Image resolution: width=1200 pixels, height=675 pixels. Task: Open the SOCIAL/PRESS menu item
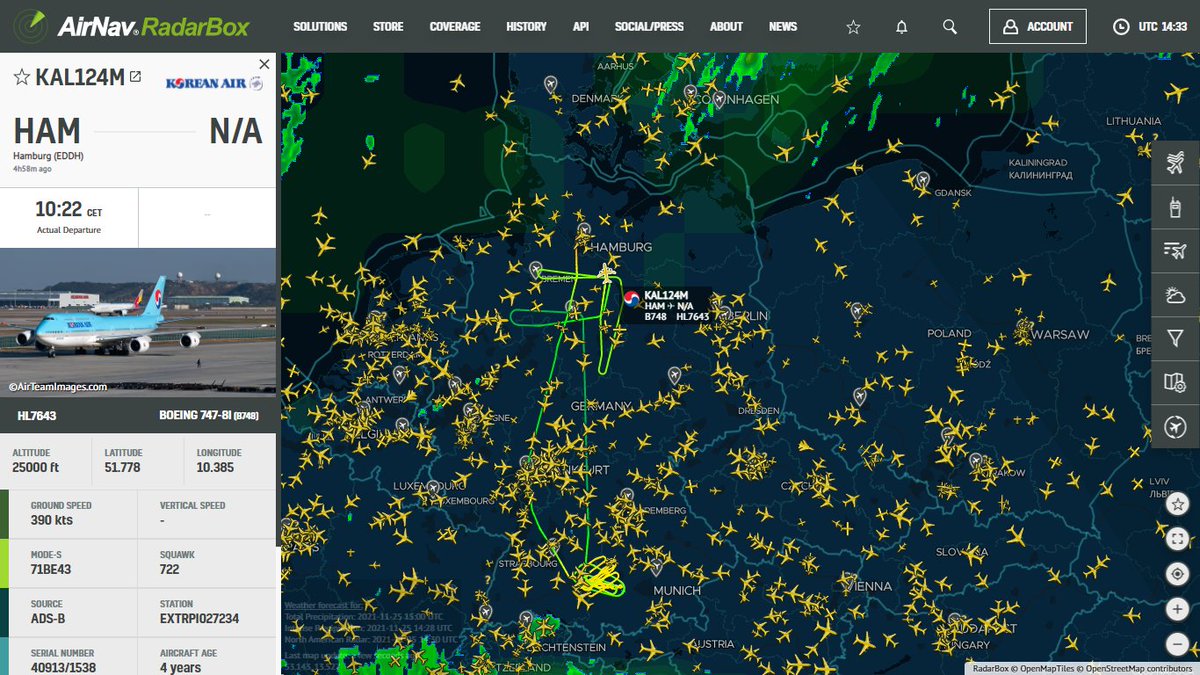(649, 27)
